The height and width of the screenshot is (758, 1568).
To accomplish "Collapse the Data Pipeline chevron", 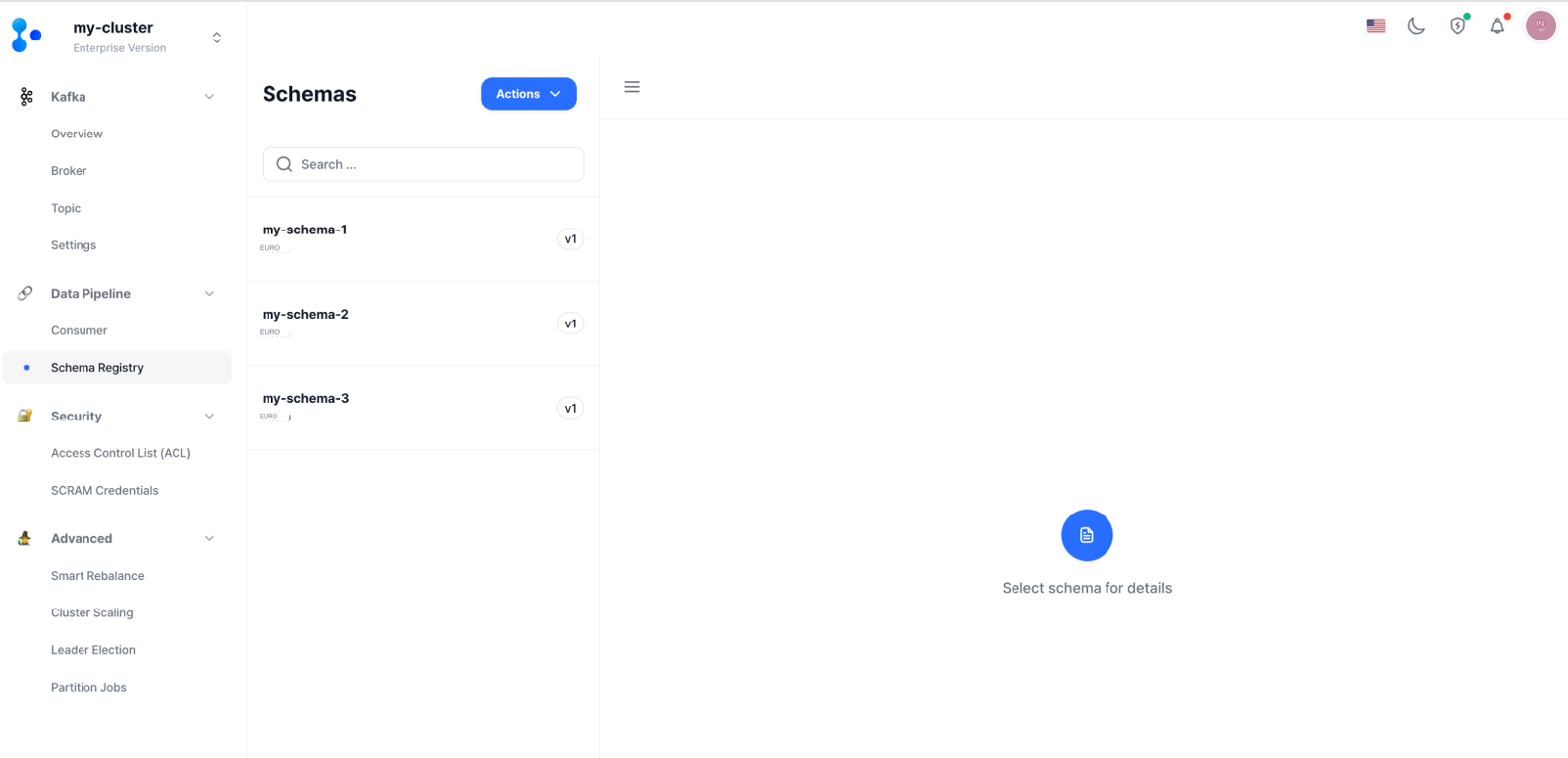I will pyautogui.click(x=209, y=293).
